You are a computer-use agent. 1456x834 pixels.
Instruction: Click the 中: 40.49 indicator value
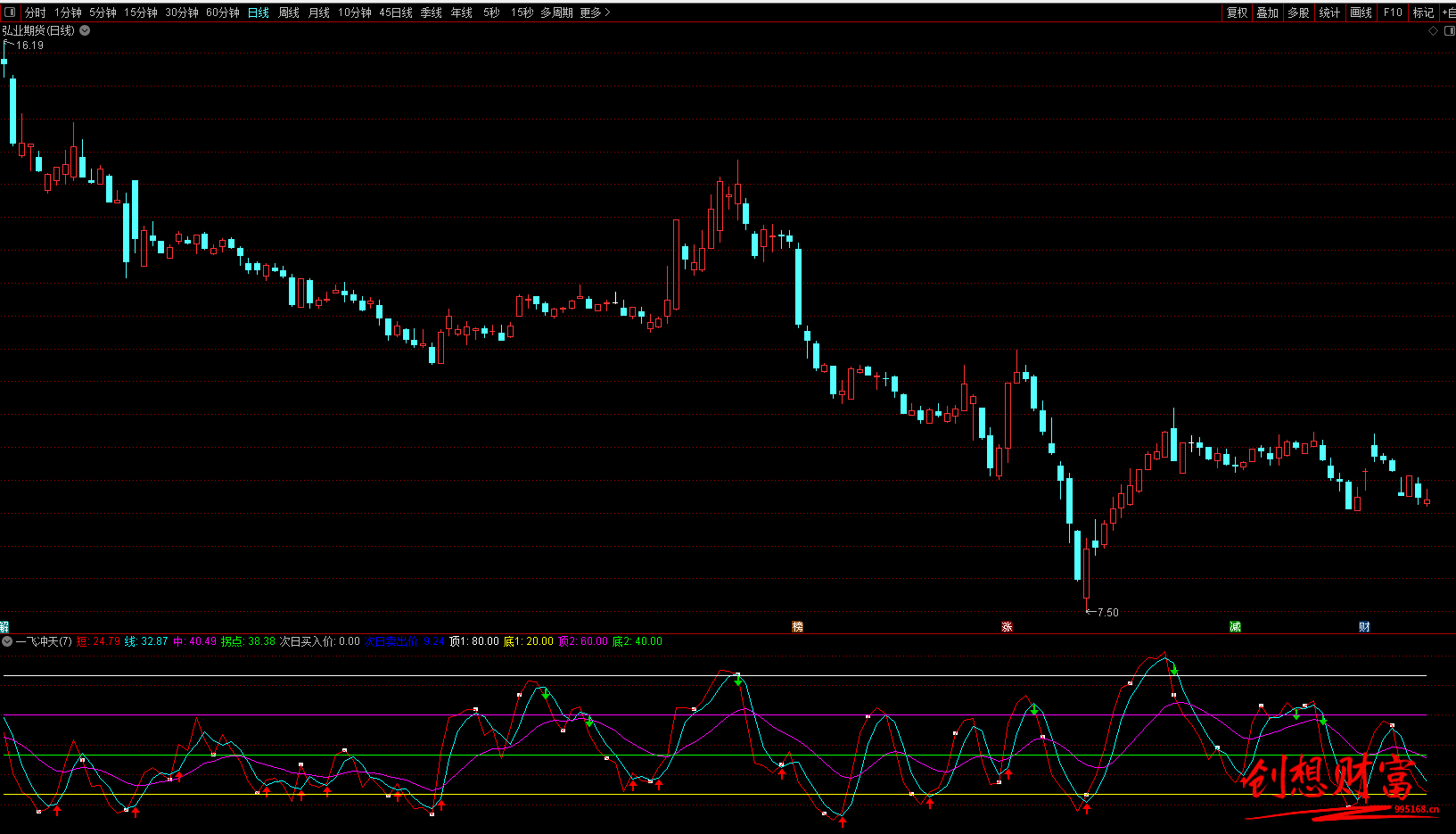tap(194, 641)
